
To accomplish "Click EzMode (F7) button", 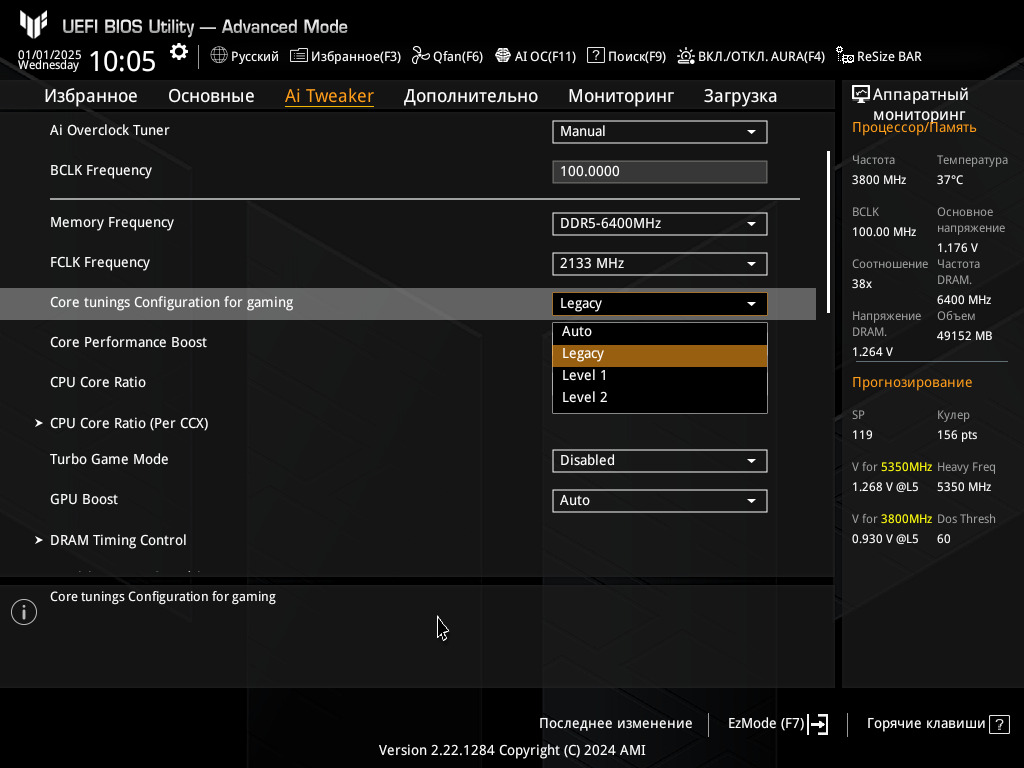I will point(778,724).
